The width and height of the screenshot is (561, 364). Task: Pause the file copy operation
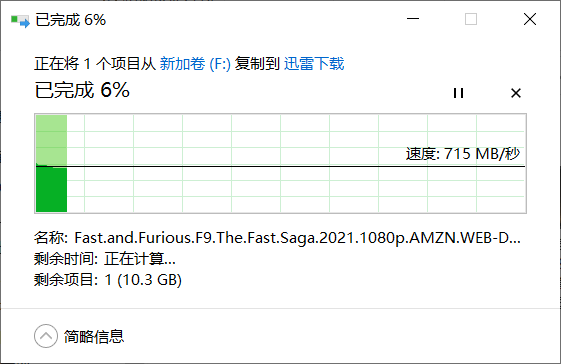tap(458, 93)
